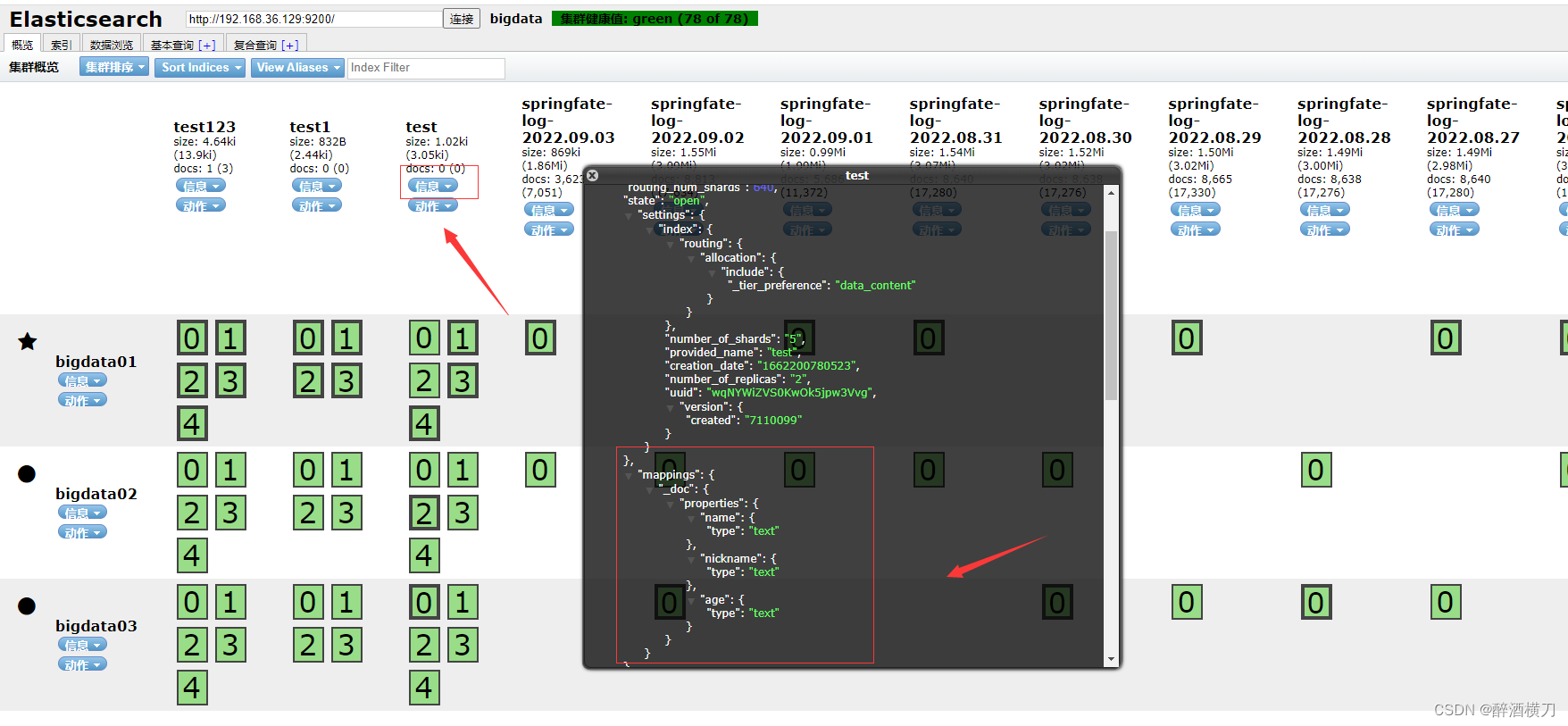The image size is (1568, 726).
Task: Select shard 2 of test123 on bigdata03
Action: pos(192,645)
